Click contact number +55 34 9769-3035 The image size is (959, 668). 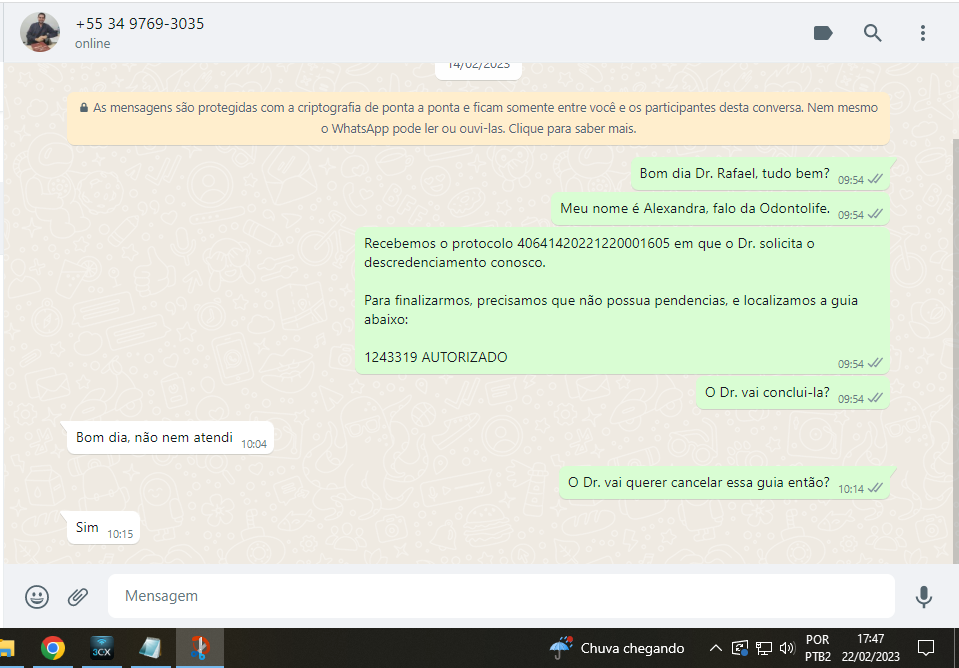(139, 23)
